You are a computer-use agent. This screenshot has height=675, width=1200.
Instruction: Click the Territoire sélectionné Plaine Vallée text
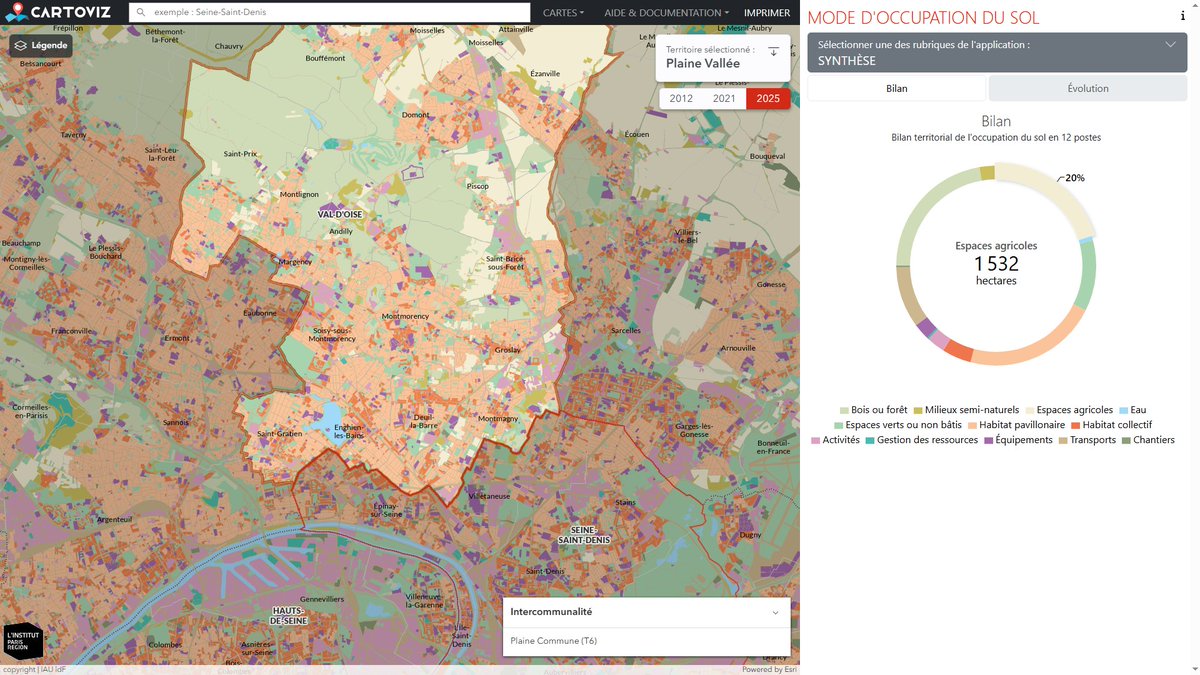click(x=710, y=56)
